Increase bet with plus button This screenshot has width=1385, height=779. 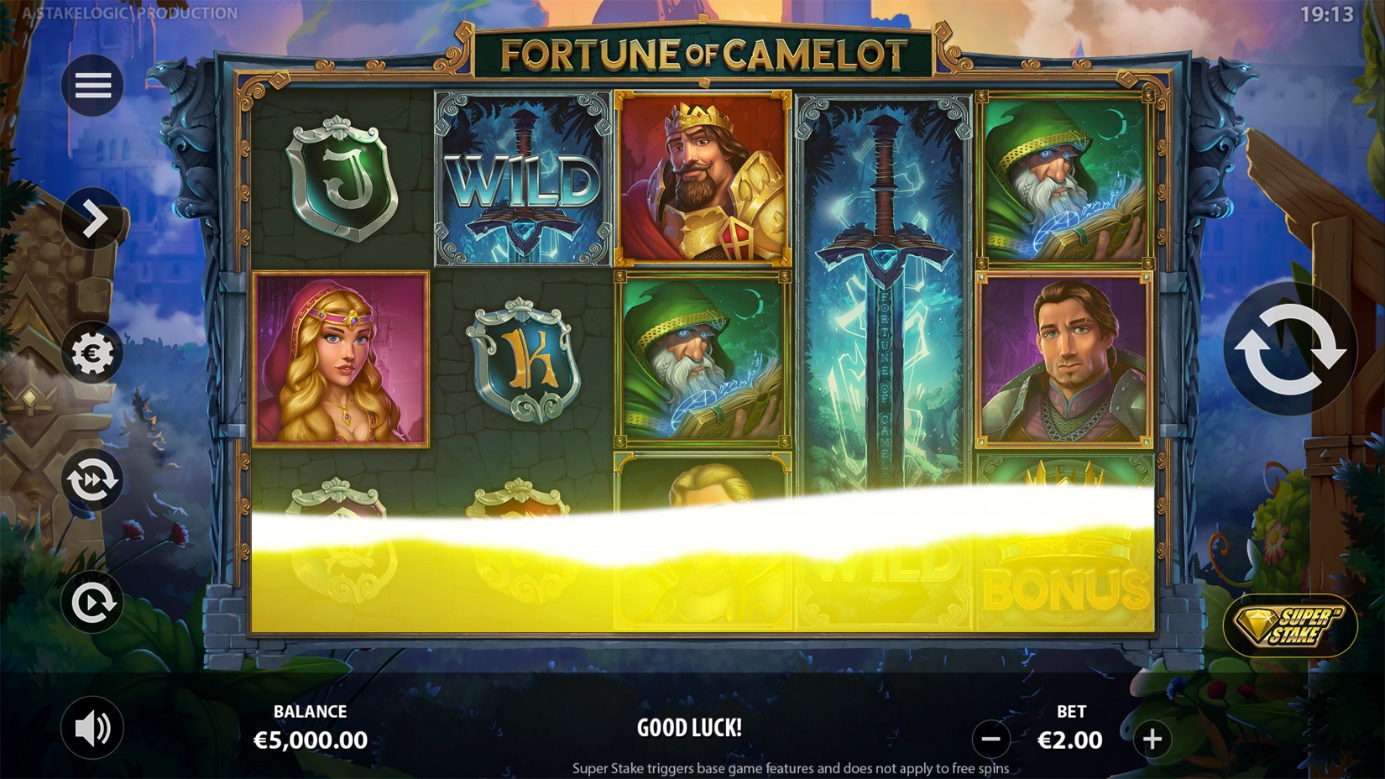tap(1152, 739)
